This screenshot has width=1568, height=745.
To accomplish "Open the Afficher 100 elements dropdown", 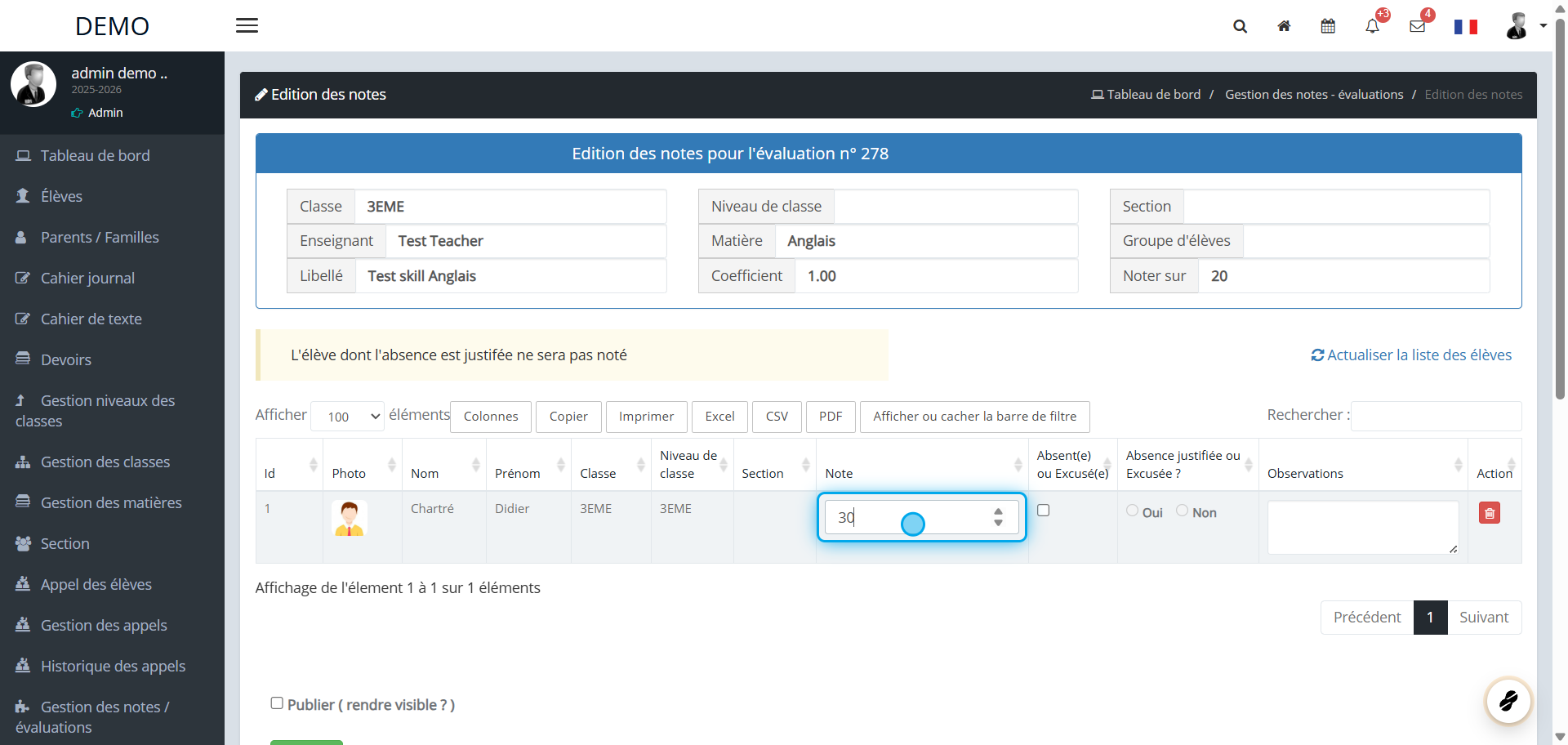I will click(348, 417).
